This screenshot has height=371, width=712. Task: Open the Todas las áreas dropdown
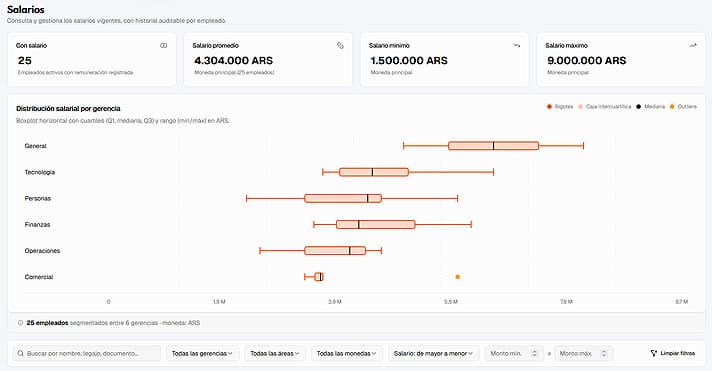[x=275, y=353]
